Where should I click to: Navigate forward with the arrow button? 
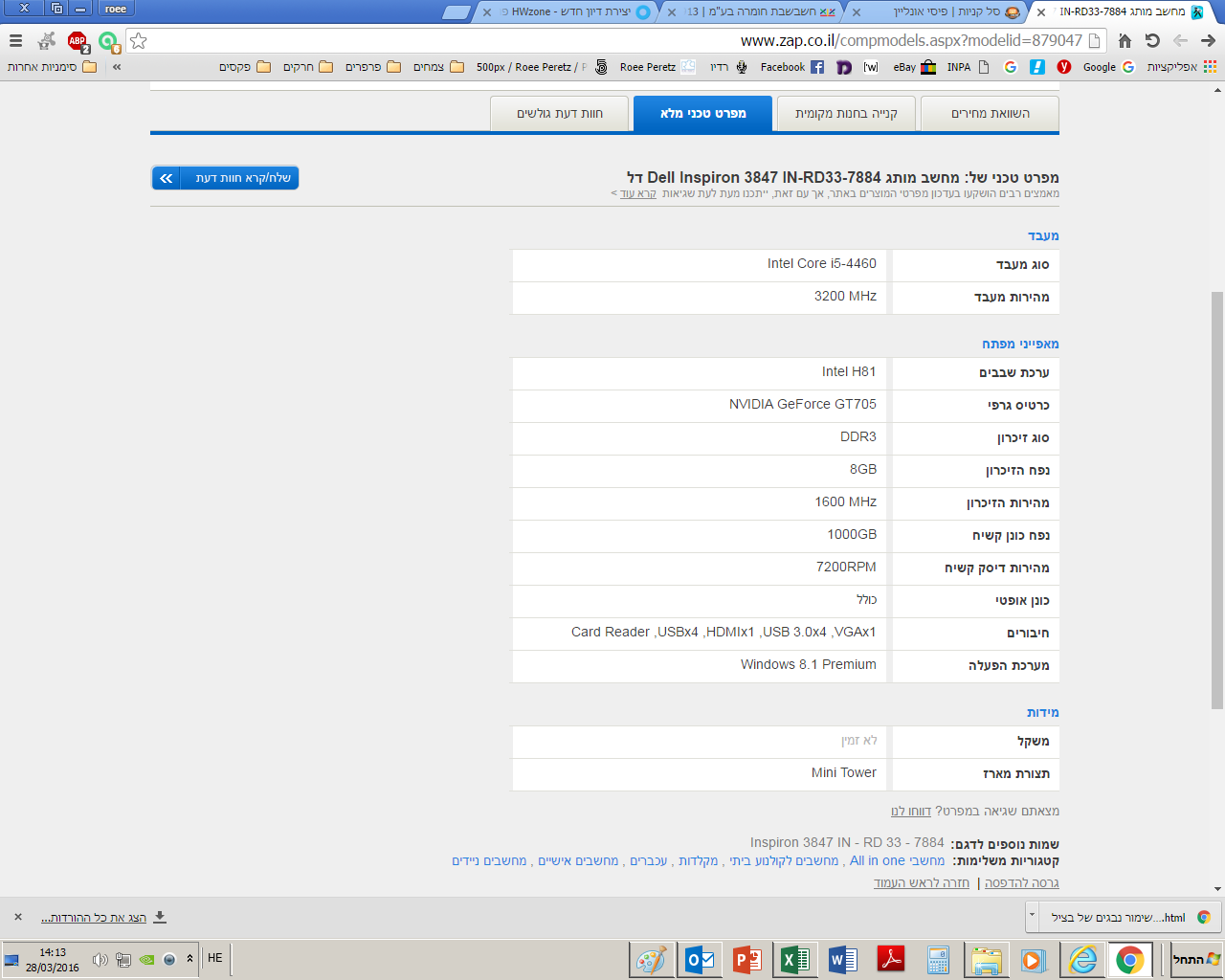[x=1208, y=40]
